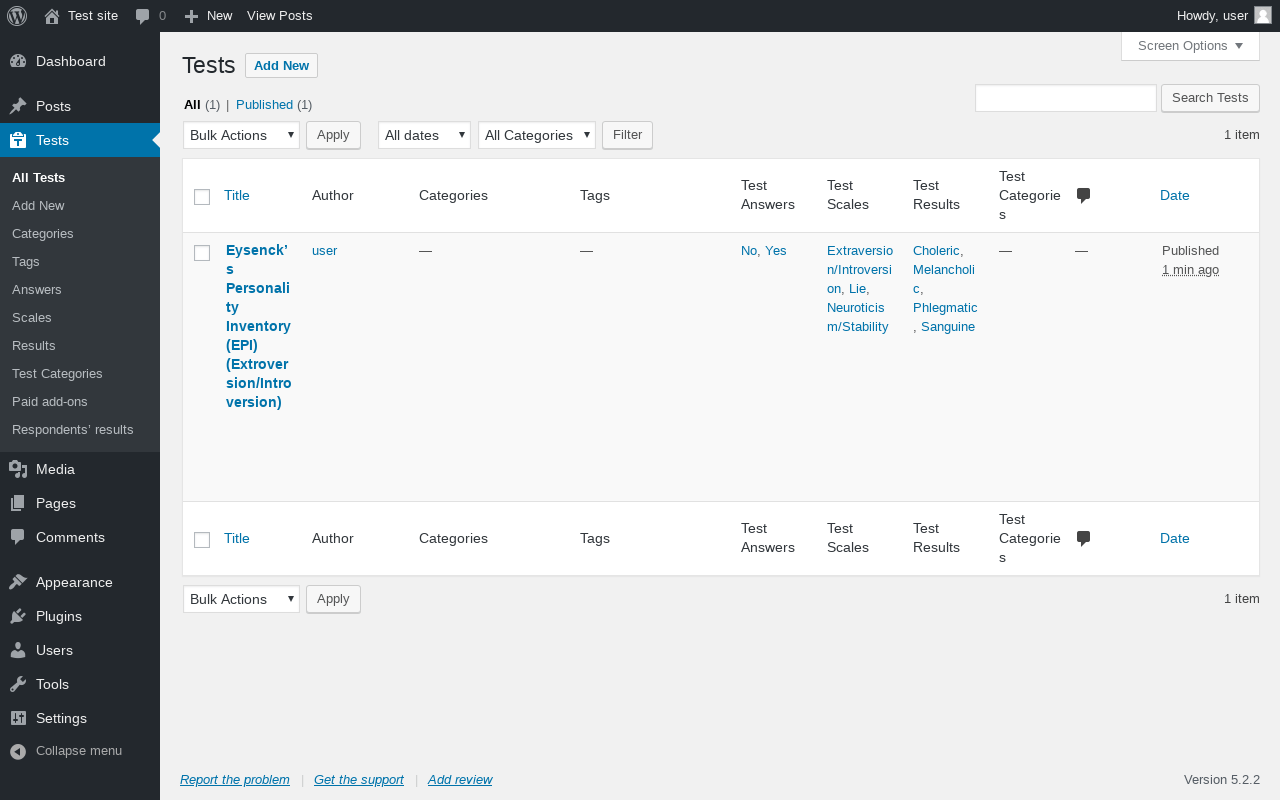
Task: Click Get the support footer link
Action: [x=359, y=779]
